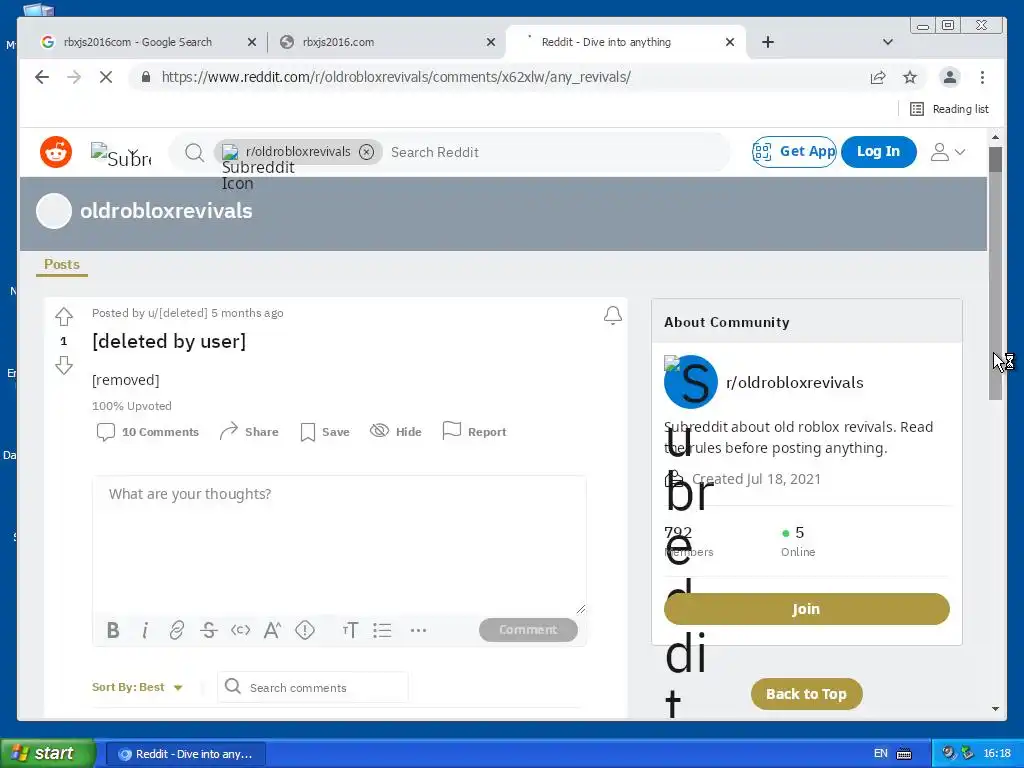Go forward in browser history
1024x768 pixels.
(74, 77)
